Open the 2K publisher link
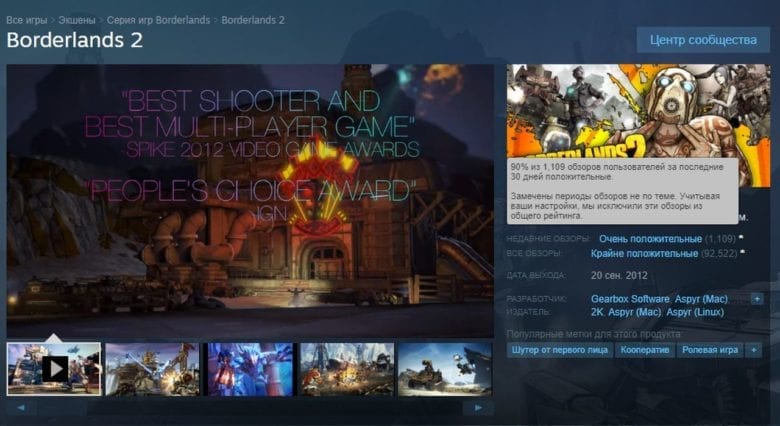 point(596,312)
